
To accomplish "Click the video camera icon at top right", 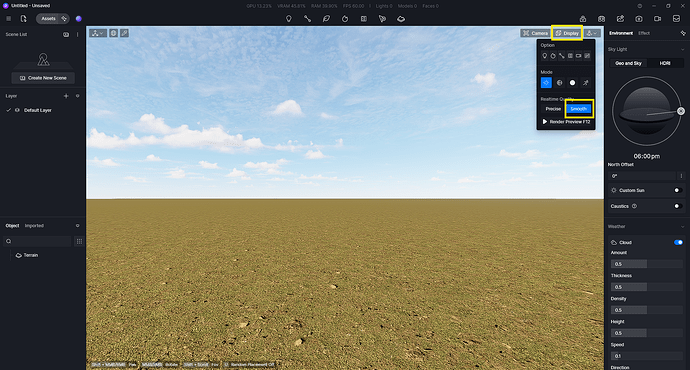I will click(657, 19).
